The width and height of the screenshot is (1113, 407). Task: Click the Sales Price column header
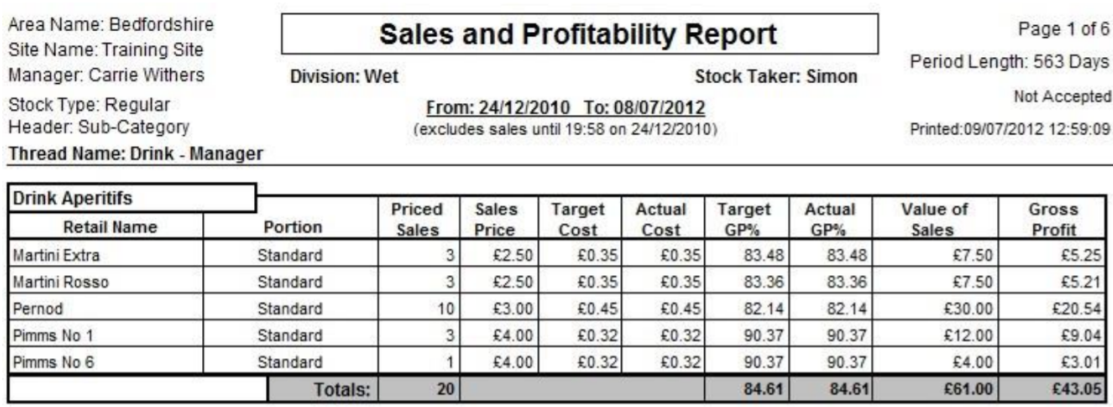tap(497, 219)
